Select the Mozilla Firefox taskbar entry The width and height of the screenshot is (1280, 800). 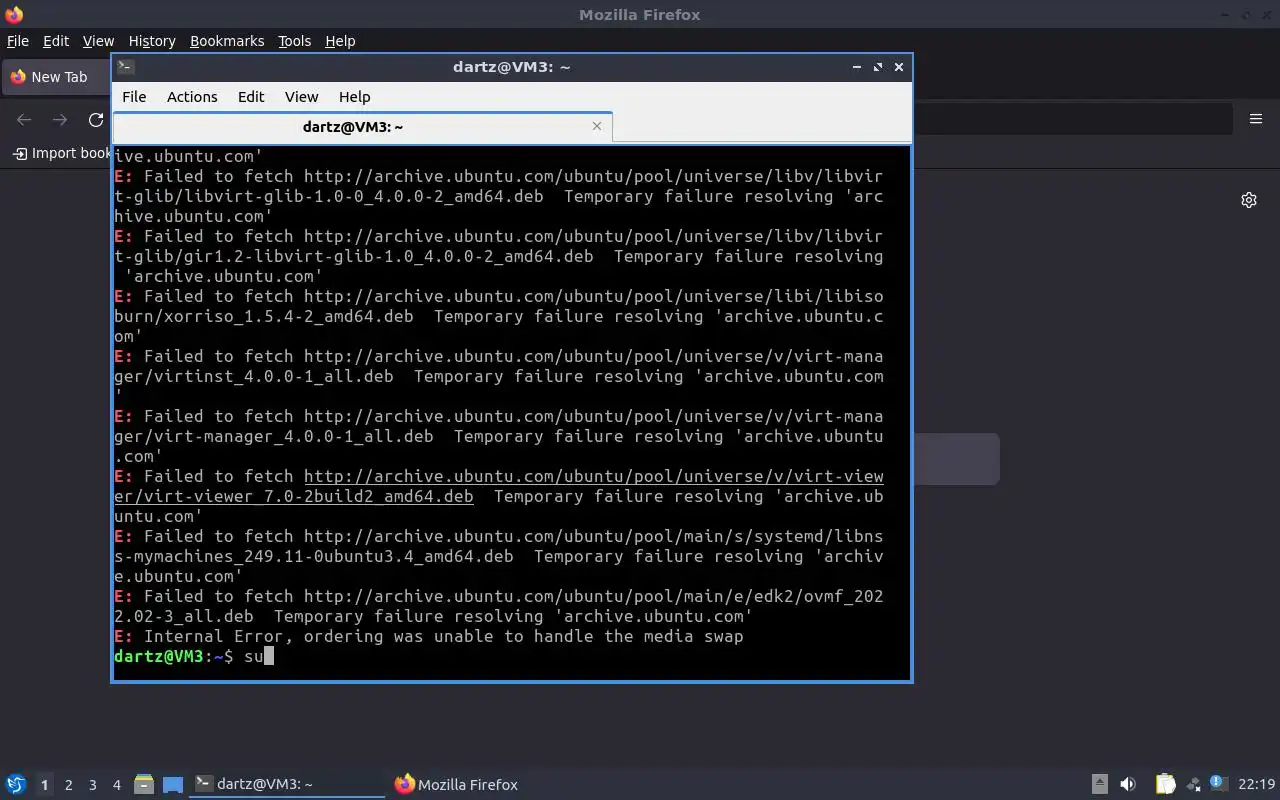coord(457,784)
